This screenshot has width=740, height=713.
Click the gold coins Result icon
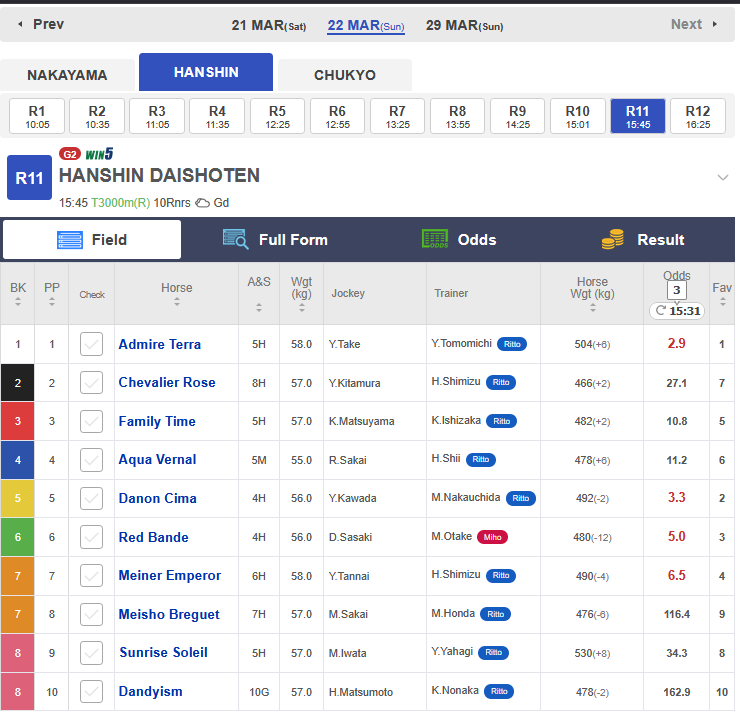click(613, 239)
